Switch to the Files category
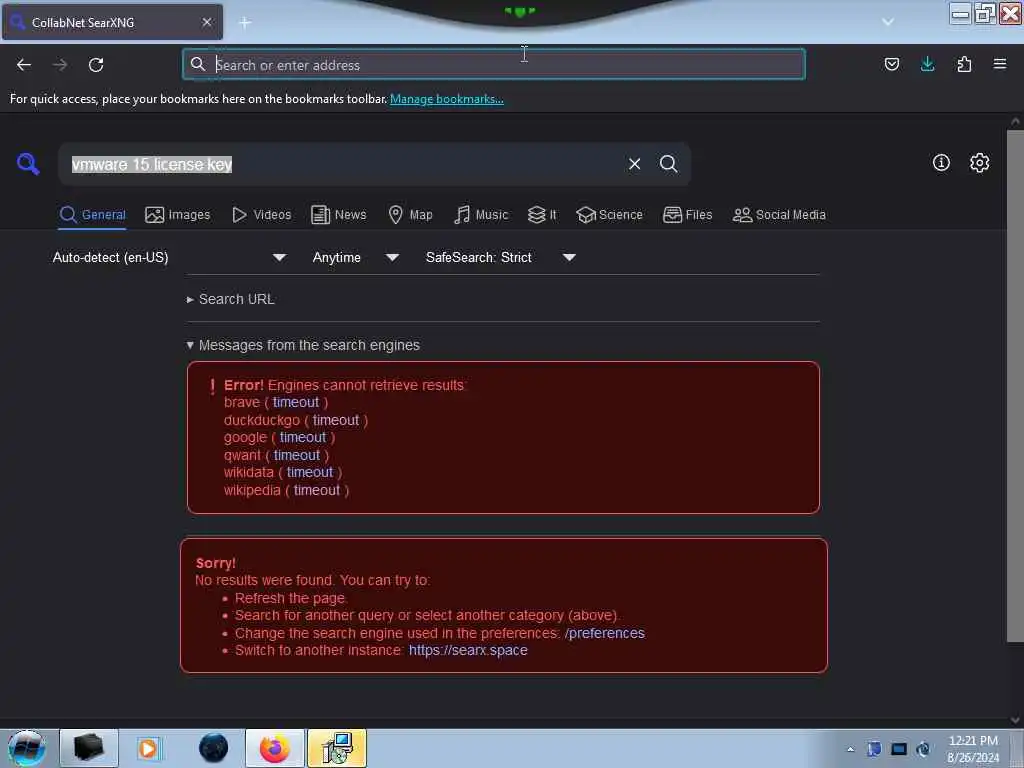Screen dimensions: 1024x768 687,215
